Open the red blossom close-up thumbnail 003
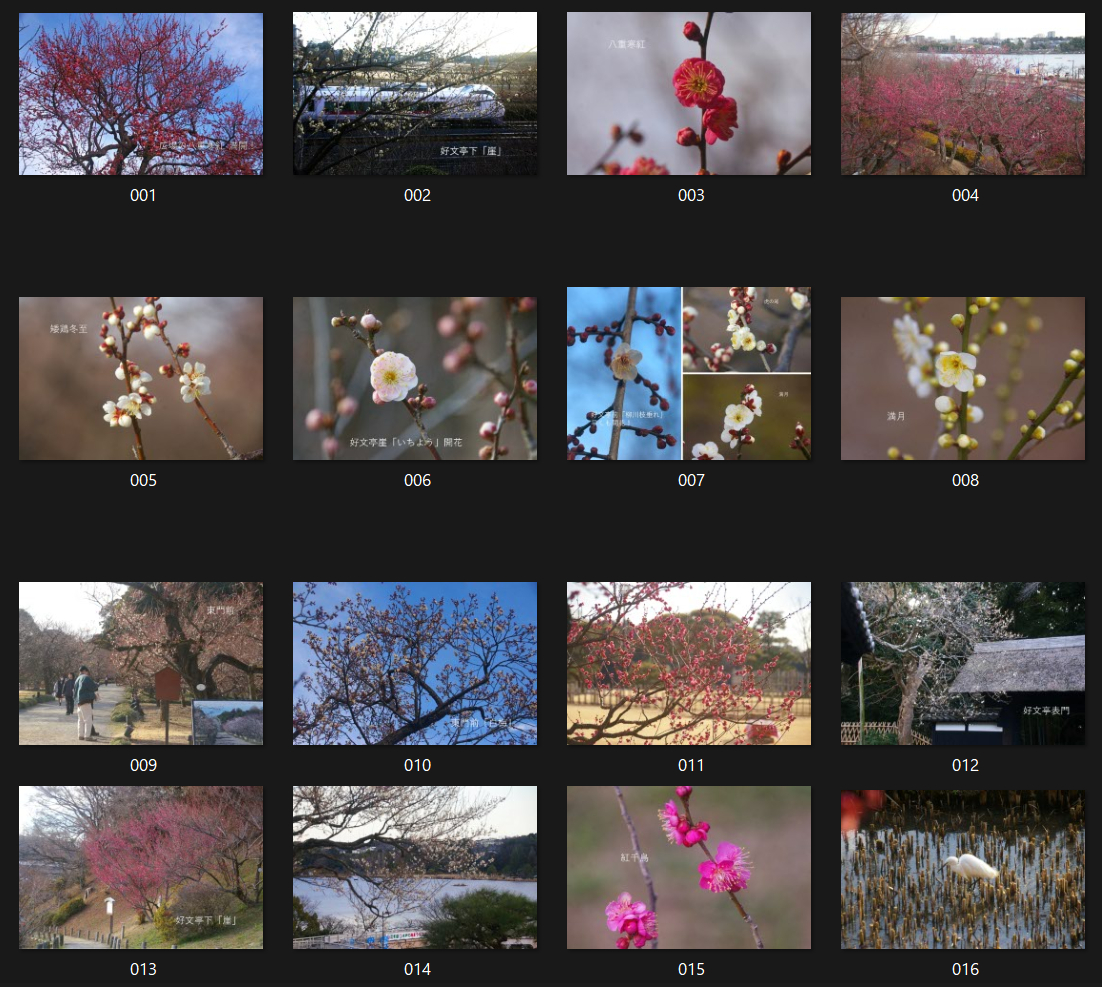This screenshot has width=1102, height=987. [x=689, y=94]
